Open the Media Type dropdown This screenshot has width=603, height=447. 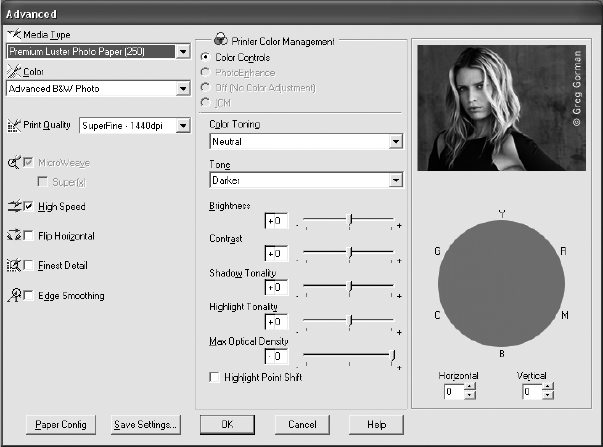click(x=183, y=51)
